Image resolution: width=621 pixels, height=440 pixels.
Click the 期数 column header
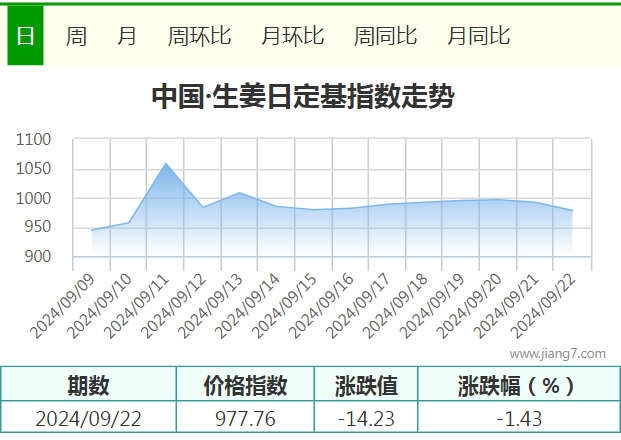pos(88,385)
